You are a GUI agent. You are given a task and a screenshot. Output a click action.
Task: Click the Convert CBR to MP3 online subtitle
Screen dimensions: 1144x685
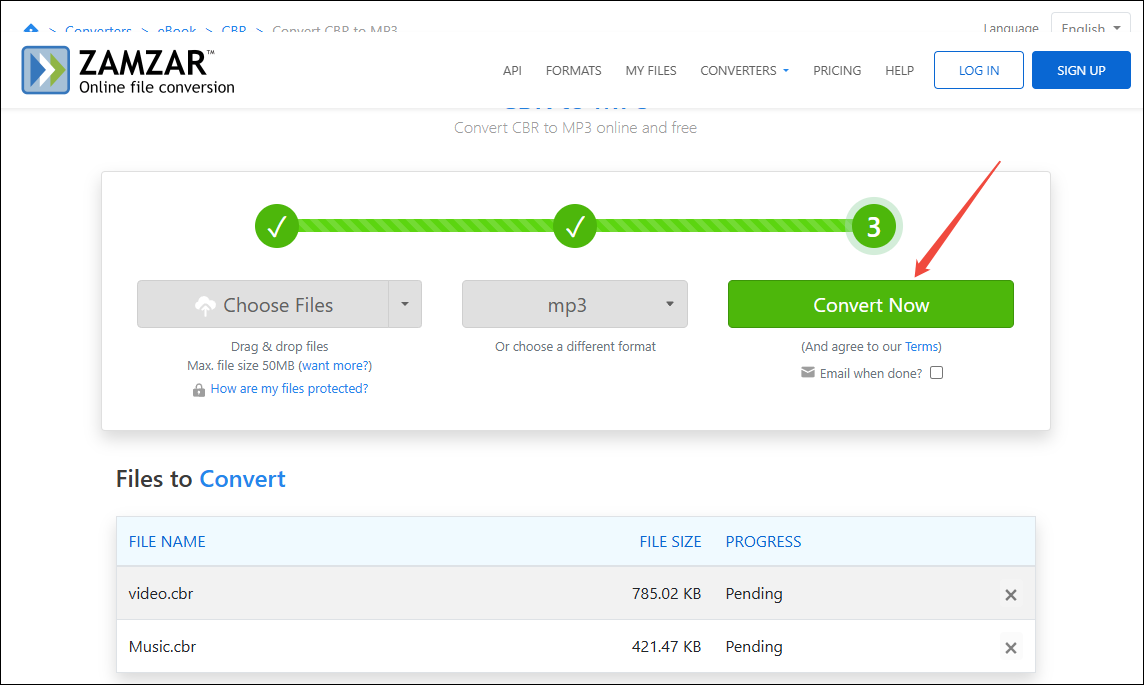575,128
